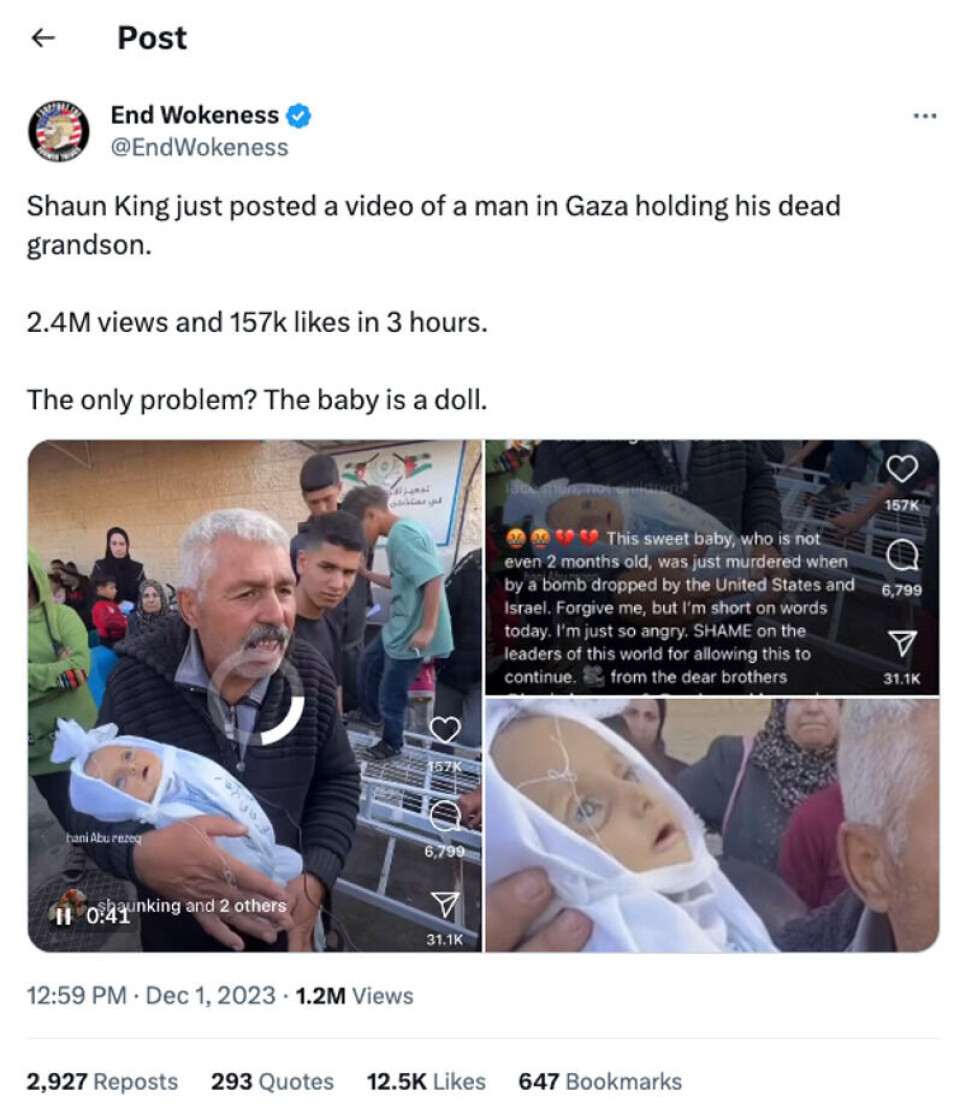Click the share icon above 31.1K top-right
This screenshot has height=1120, width=960.
[x=901, y=643]
